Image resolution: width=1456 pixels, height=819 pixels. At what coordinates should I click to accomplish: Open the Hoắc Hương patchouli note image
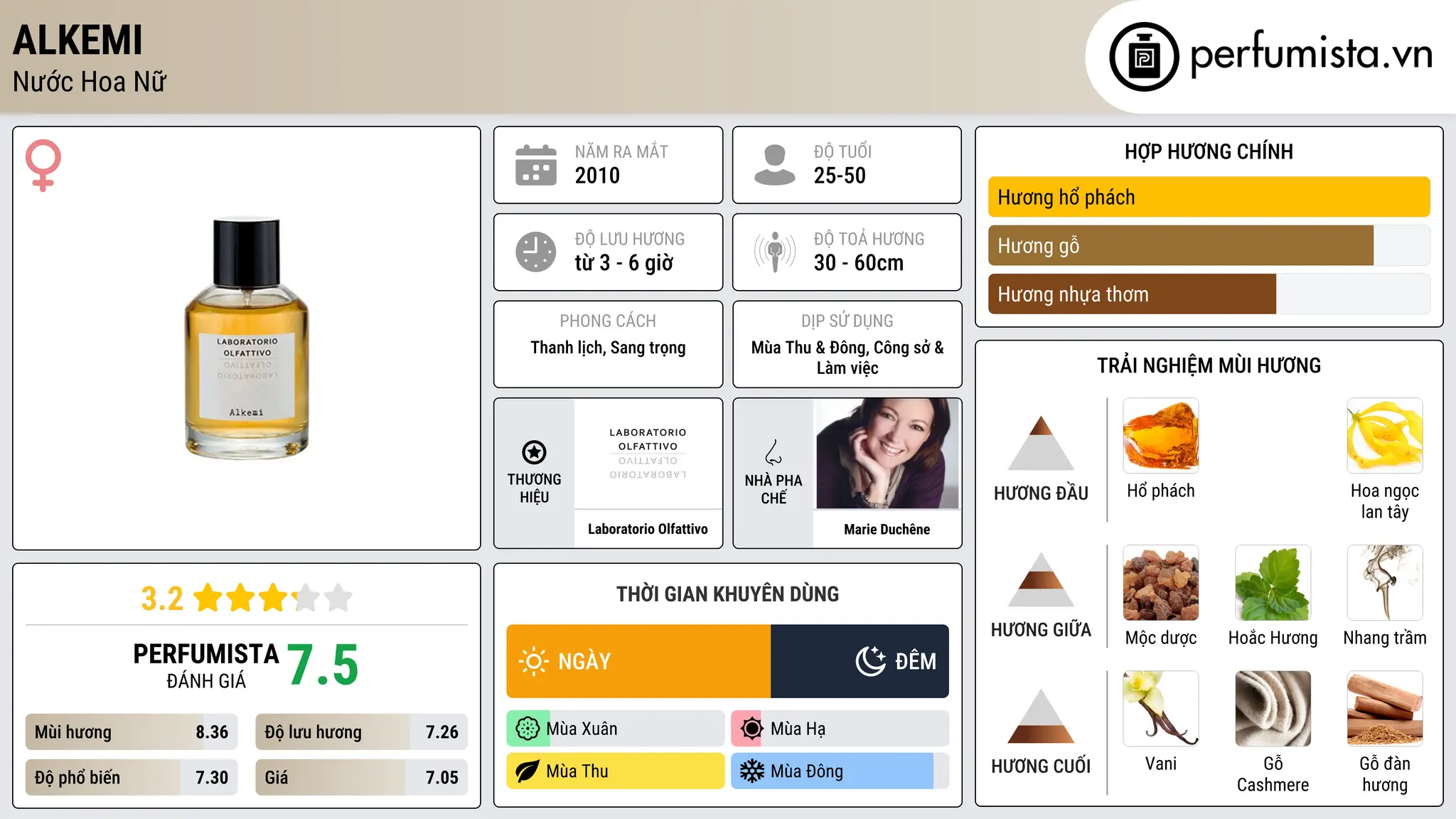pyautogui.click(x=1273, y=583)
